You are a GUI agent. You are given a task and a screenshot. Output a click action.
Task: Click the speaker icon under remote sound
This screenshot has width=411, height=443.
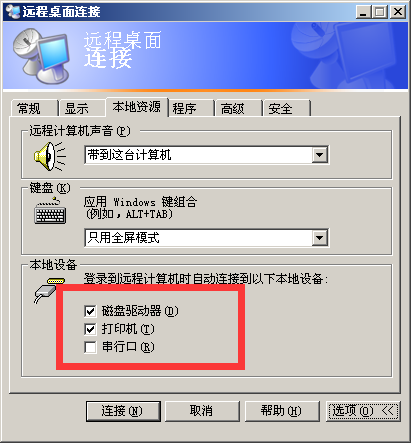[x=50, y=156]
